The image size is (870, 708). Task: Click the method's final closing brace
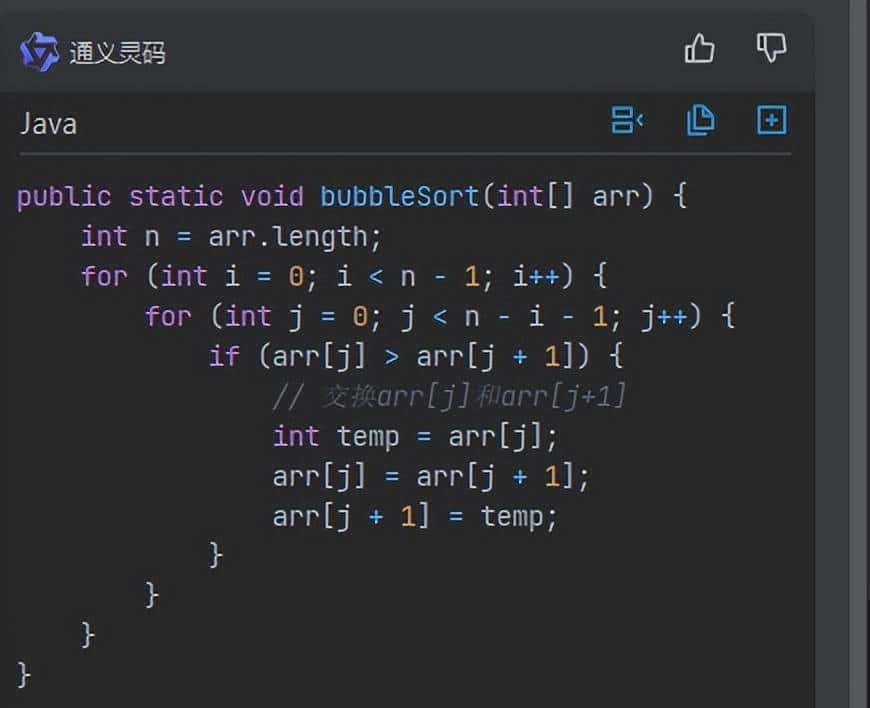click(24, 673)
